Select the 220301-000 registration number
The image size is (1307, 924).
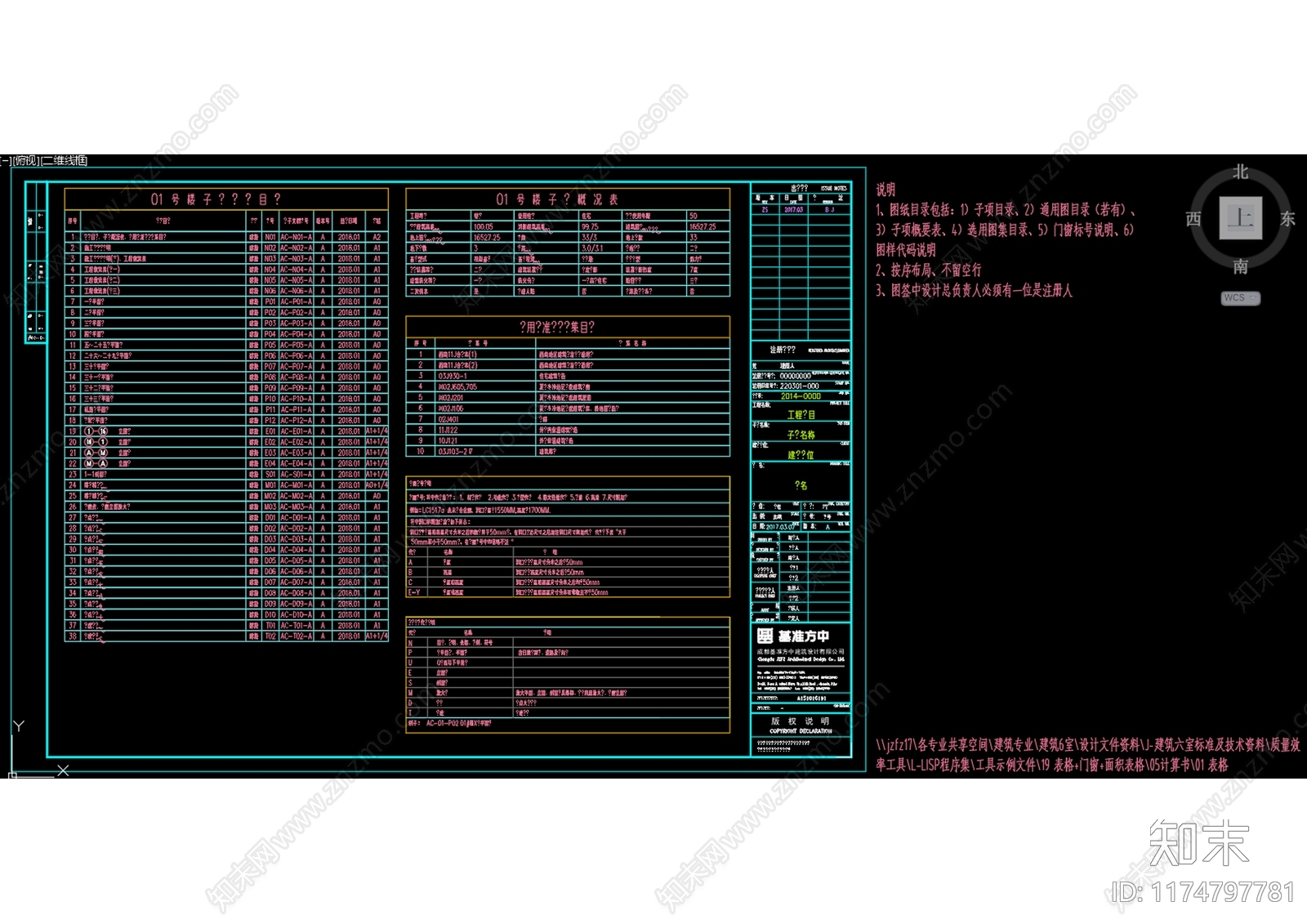pyautogui.click(x=799, y=386)
